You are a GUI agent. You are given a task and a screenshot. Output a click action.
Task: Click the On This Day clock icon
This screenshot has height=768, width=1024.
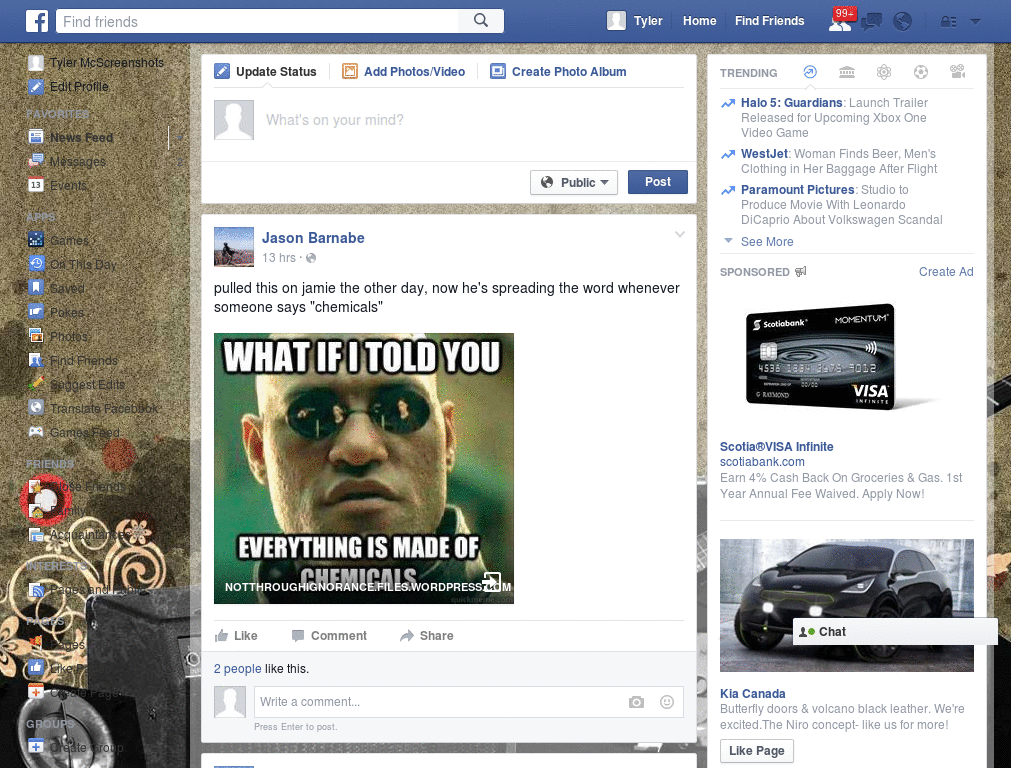point(36,264)
